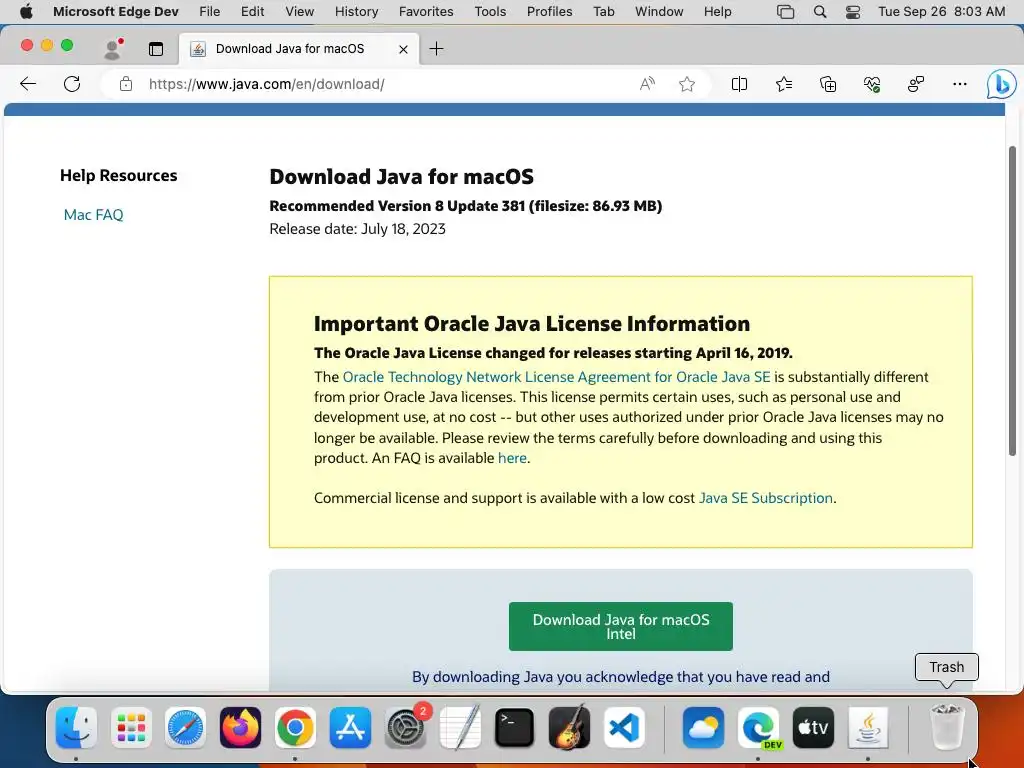Screen dimensions: 1024x768
Task: Launch Firefox from the Dock
Action: point(240,727)
